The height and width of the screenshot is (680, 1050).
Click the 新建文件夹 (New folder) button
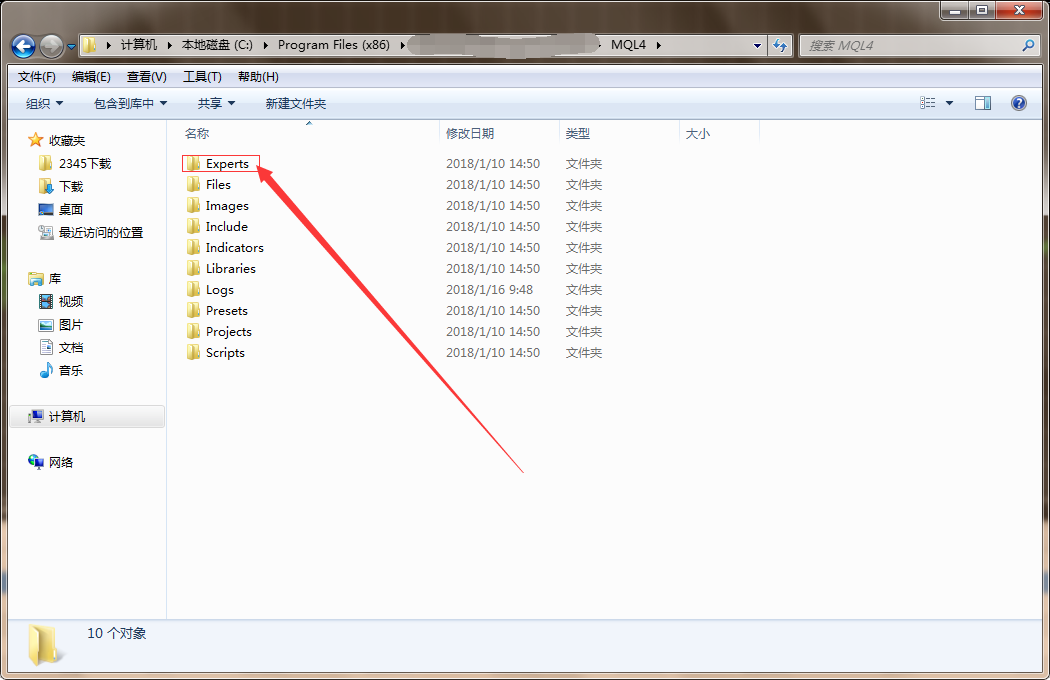[x=295, y=104]
